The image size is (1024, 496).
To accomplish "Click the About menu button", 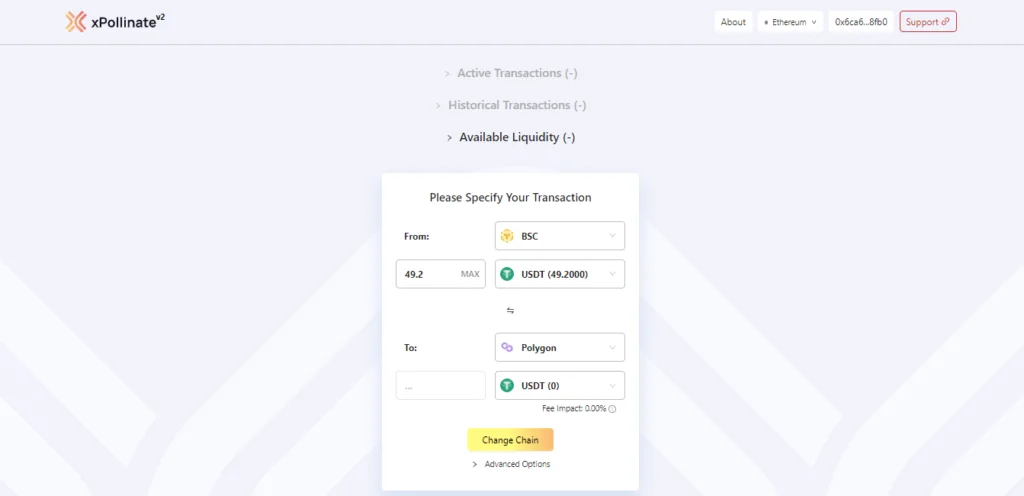I will pos(733,22).
